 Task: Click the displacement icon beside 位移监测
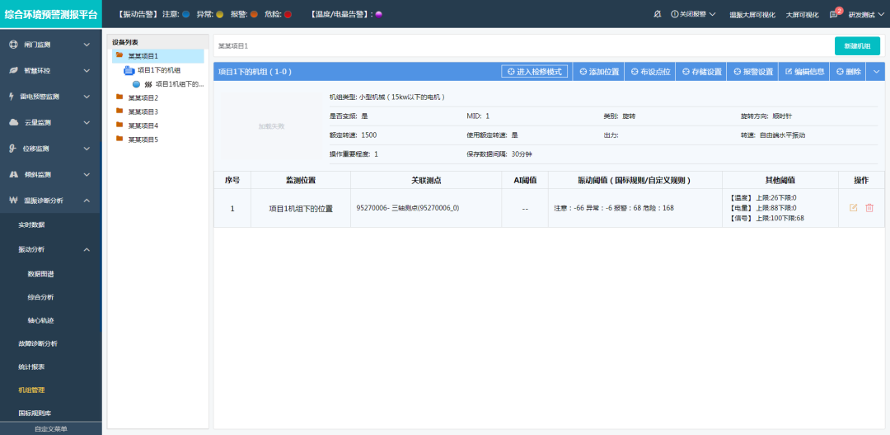12,149
